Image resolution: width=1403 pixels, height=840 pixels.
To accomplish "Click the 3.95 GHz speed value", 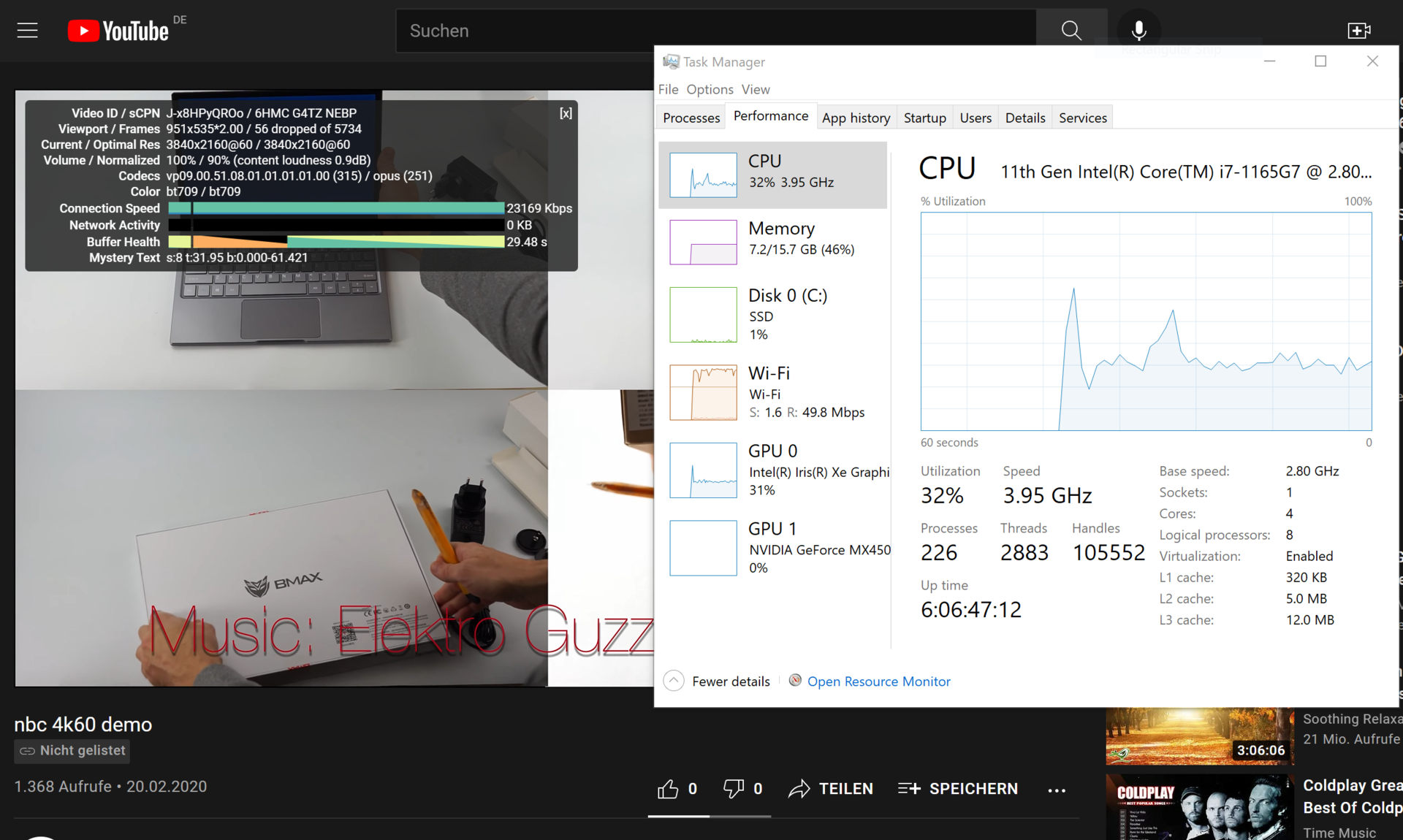I will pos(1047,495).
